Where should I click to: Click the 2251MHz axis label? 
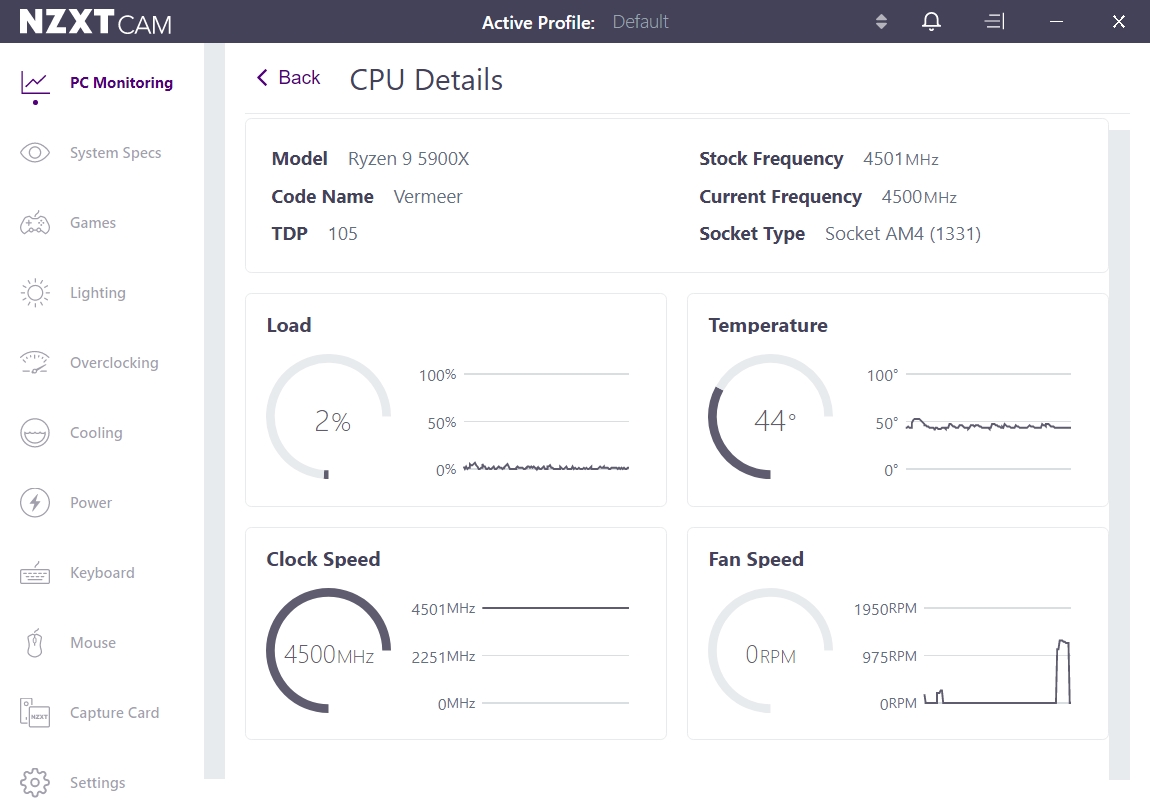pyautogui.click(x=443, y=656)
